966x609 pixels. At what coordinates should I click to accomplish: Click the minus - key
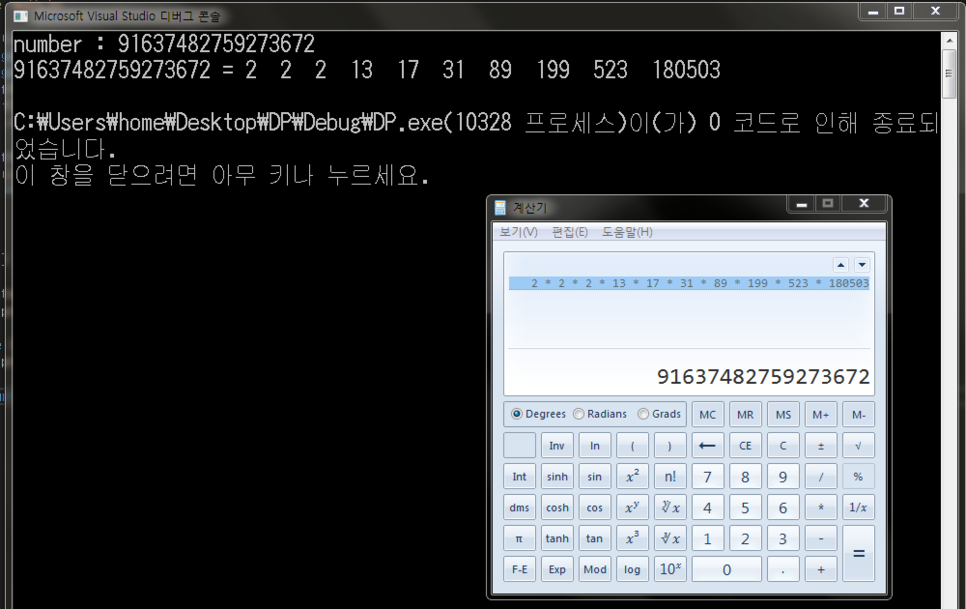pos(821,538)
